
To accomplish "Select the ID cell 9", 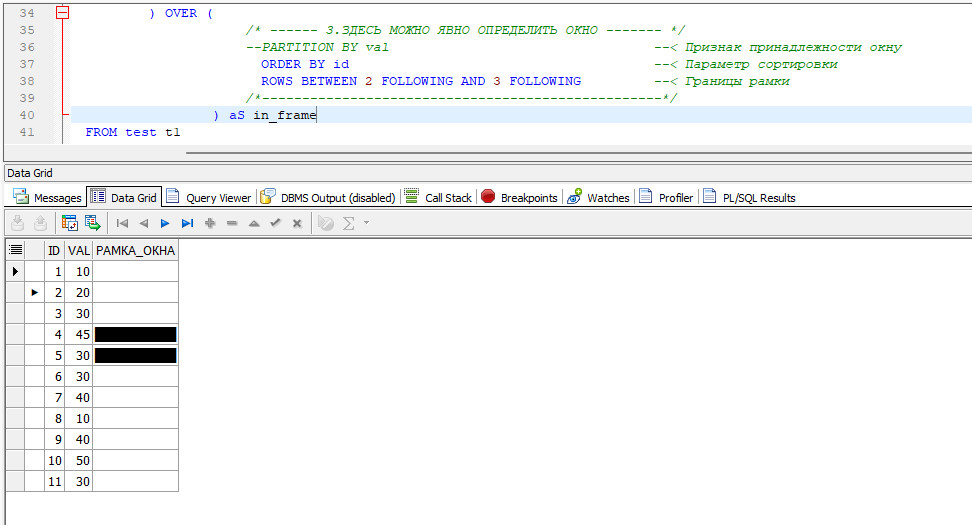I will [55, 439].
